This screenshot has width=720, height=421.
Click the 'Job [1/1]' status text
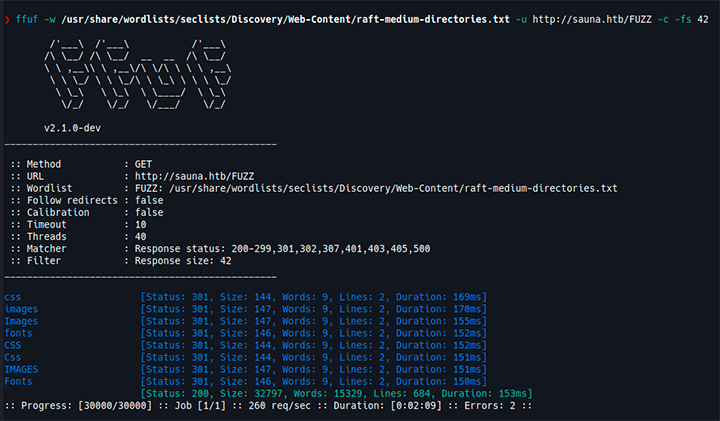pos(200,406)
